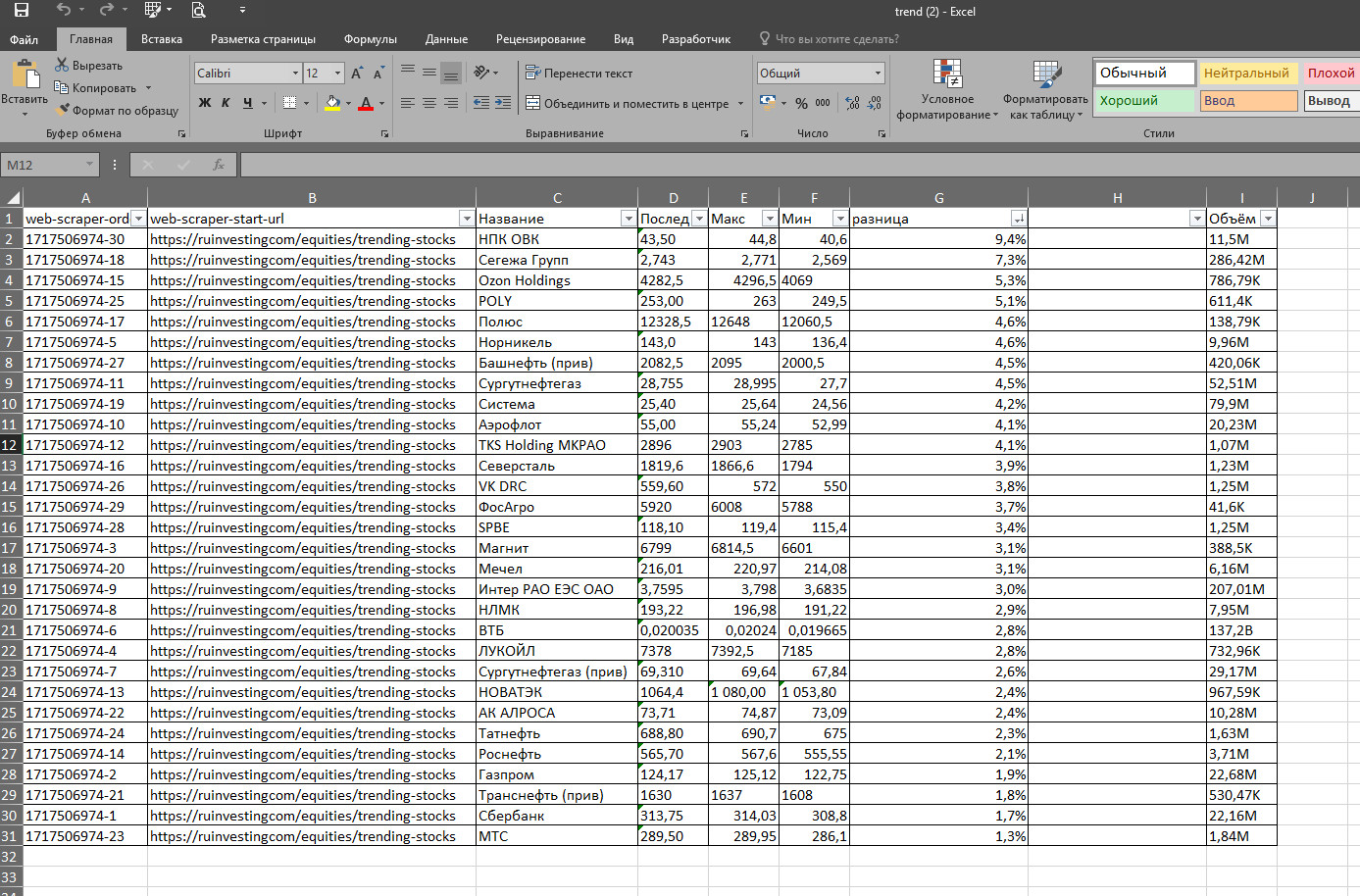This screenshot has height=896, width=1360.
Task: Select column G header
Action: (938, 197)
